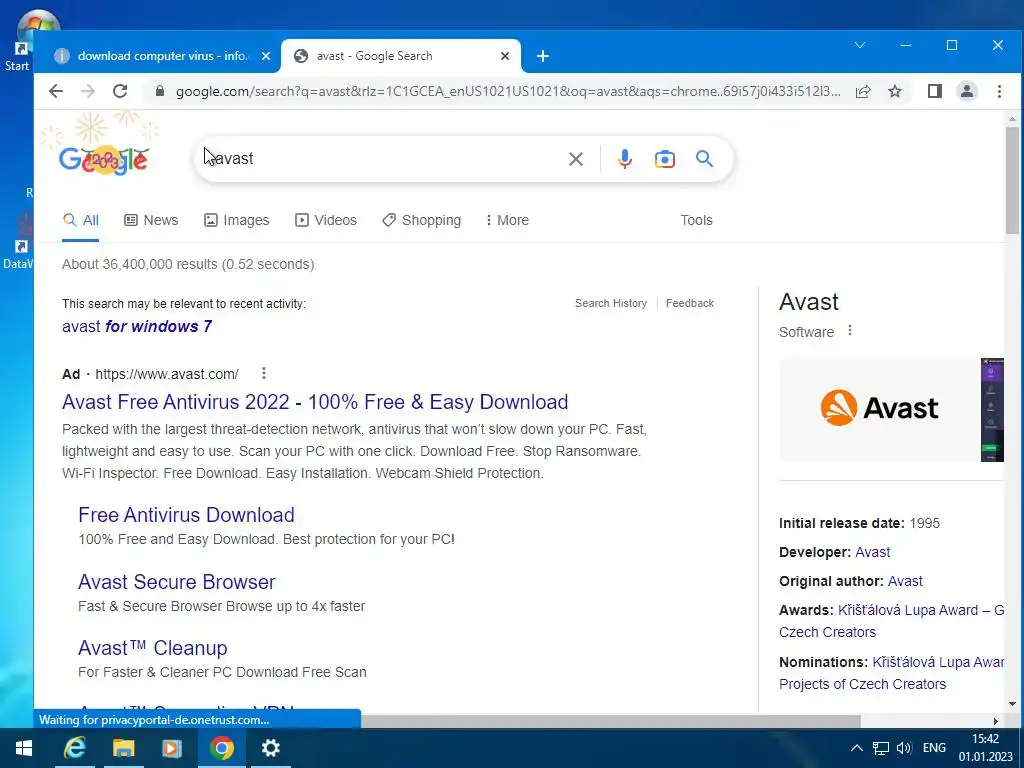The height and width of the screenshot is (768, 1024).
Task: Switch ENG input language in tray
Action: point(934,748)
